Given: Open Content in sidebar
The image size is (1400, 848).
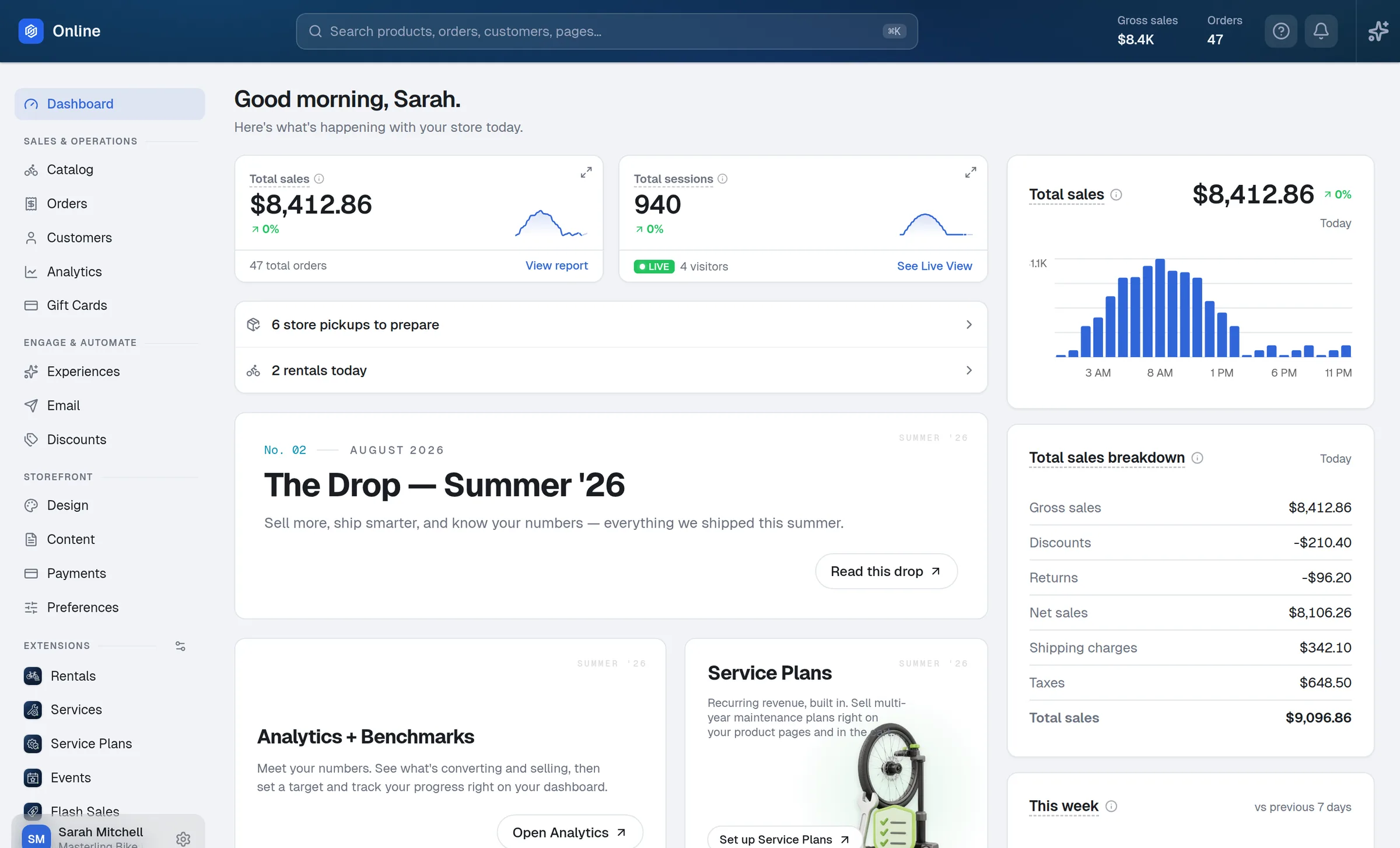Looking at the screenshot, I should tap(110, 539).
